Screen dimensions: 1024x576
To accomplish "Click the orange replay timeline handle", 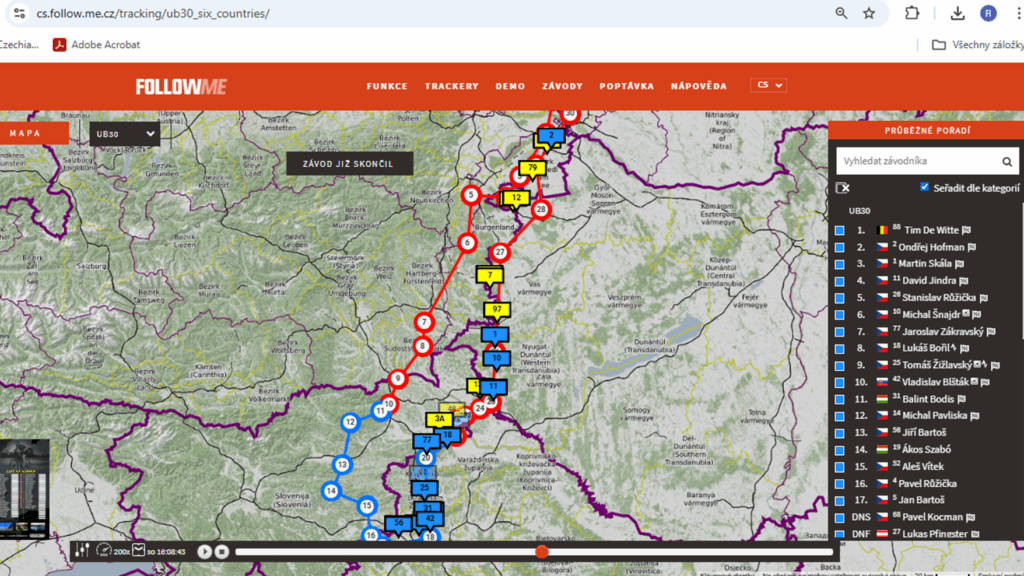I will click(x=541, y=552).
